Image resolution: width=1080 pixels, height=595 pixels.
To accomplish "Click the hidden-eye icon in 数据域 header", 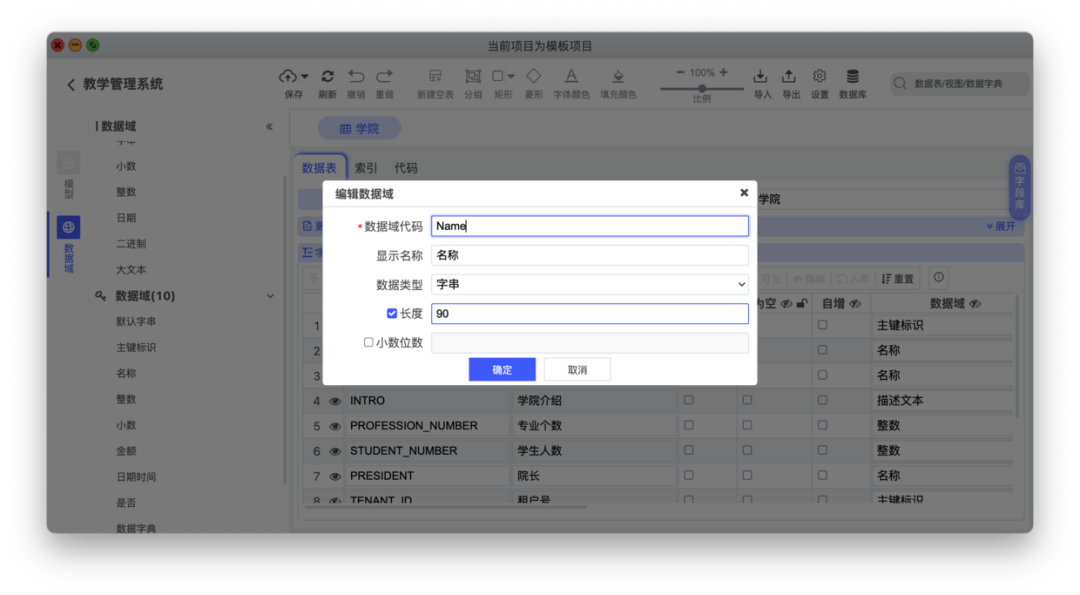I will click(x=975, y=304).
